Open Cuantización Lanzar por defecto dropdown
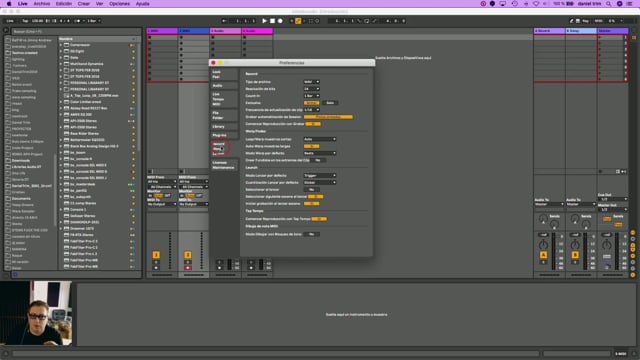The image size is (640, 360). (320, 182)
